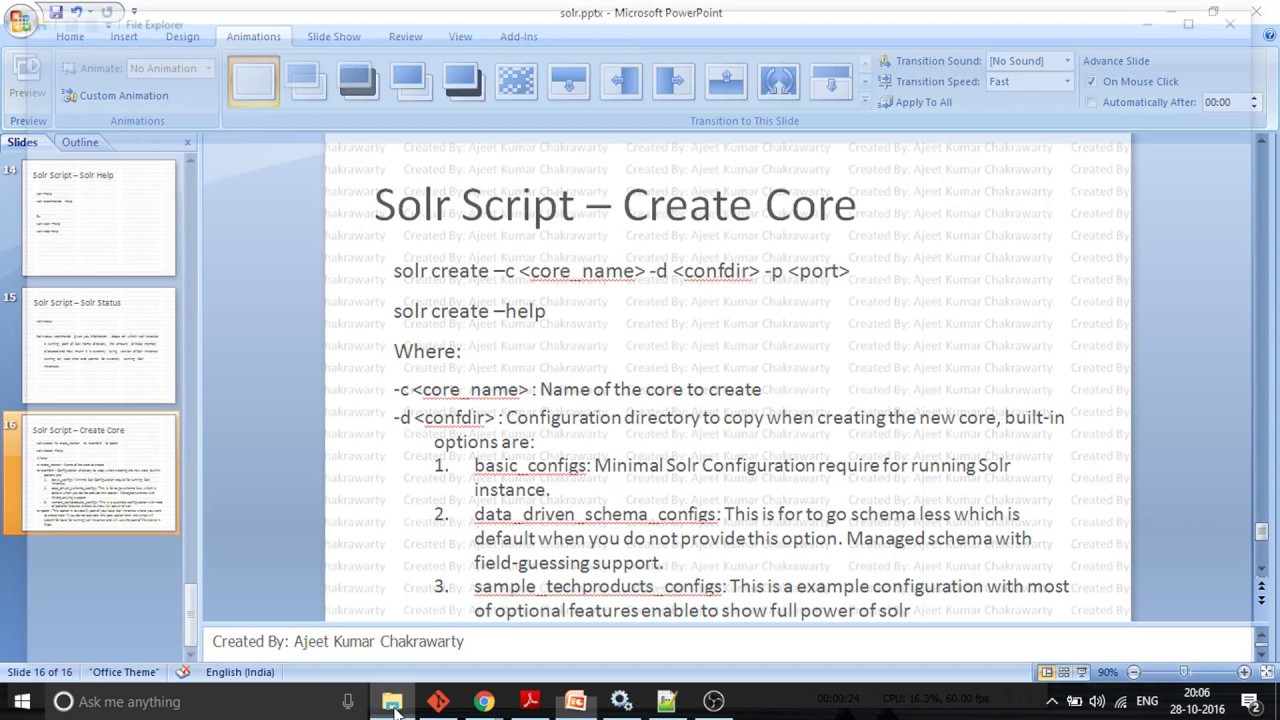Click the slide editor vertical scrollbar thumb
The image size is (1280, 720).
pyautogui.click(x=1262, y=532)
